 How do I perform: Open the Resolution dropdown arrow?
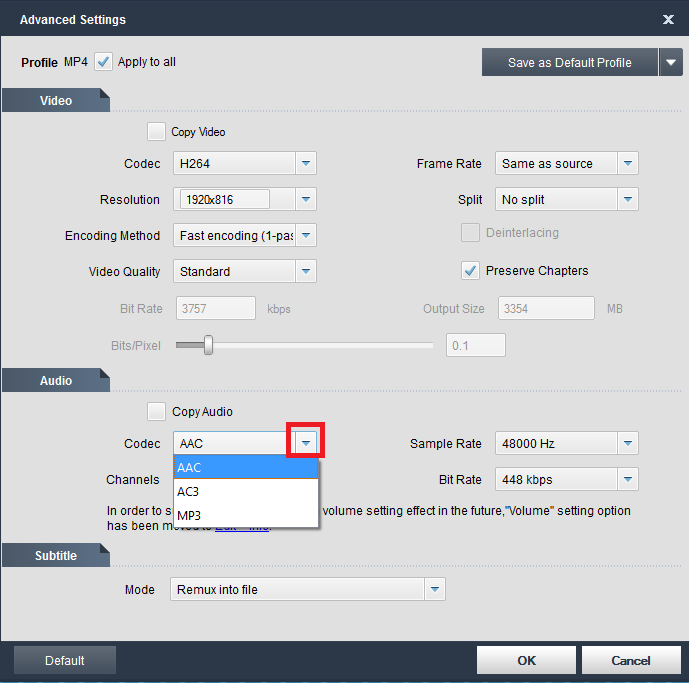click(306, 199)
